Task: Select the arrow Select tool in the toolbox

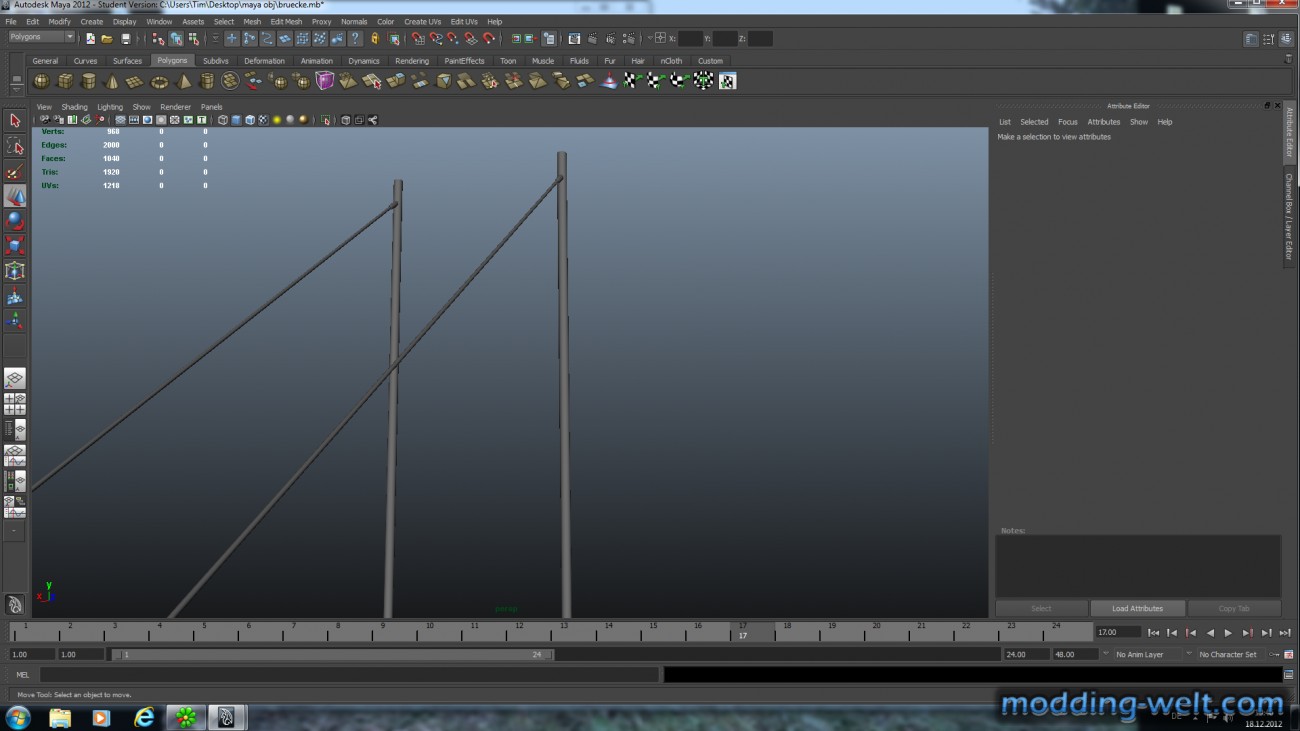Action: [x=15, y=121]
